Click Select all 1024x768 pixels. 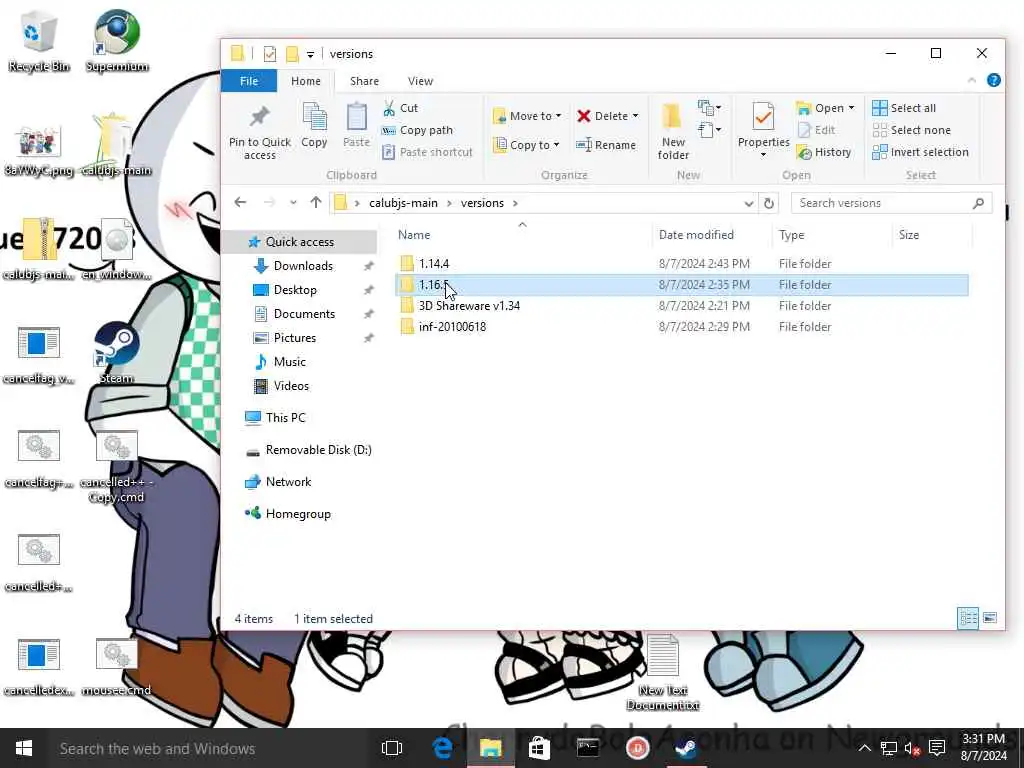pos(904,108)
